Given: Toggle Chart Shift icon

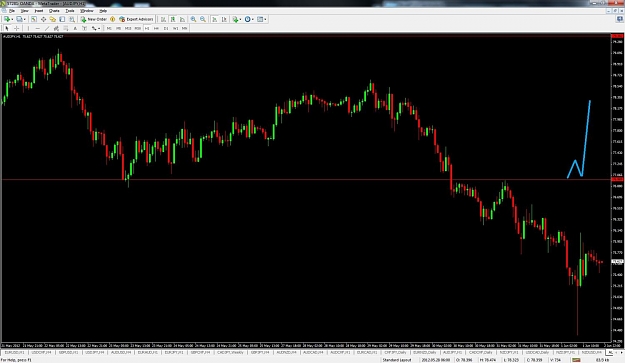Looking at the screenshot, I should pos(224,19).
